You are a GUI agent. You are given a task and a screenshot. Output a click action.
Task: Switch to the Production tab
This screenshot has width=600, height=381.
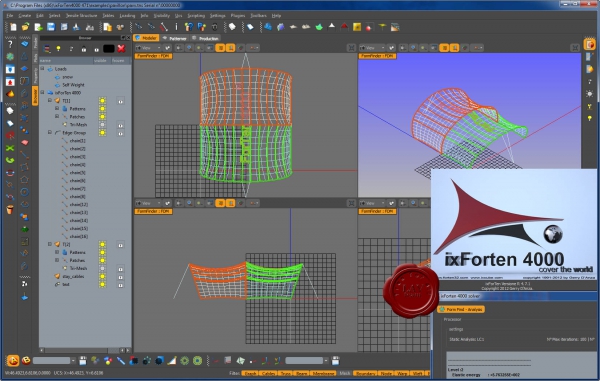click(206, 38)
